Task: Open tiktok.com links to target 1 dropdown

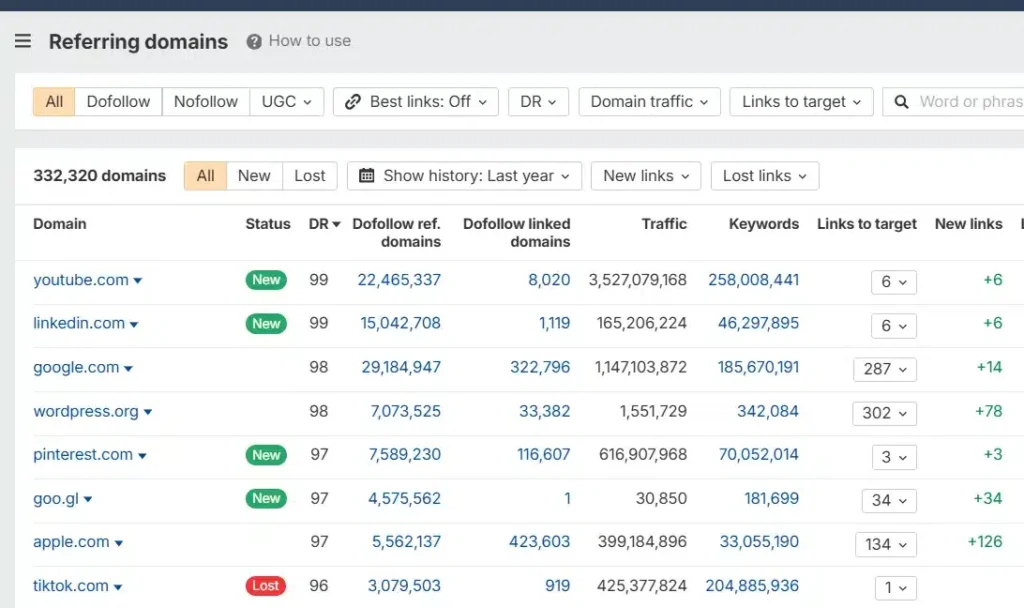Action: (895, 588)
